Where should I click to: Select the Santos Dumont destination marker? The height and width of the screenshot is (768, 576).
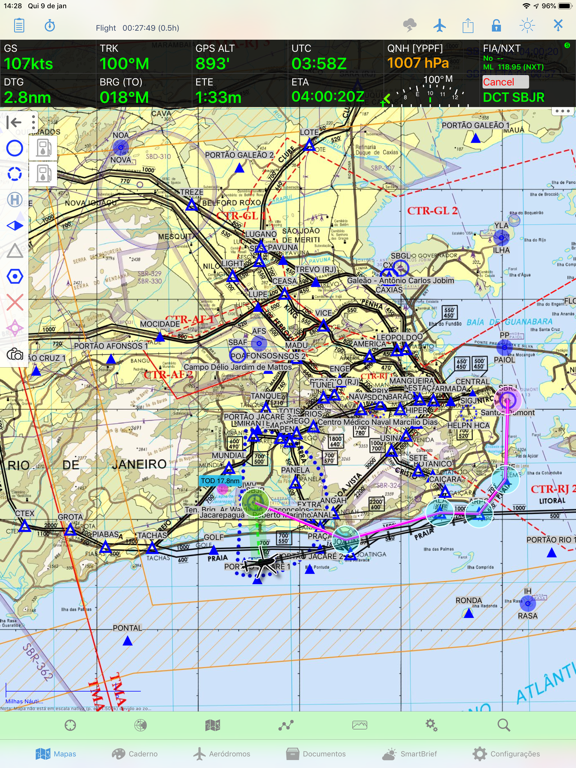click(507, 400)
